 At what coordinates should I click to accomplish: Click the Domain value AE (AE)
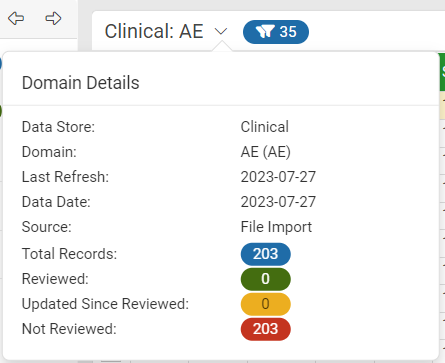[x=266, y=152]
